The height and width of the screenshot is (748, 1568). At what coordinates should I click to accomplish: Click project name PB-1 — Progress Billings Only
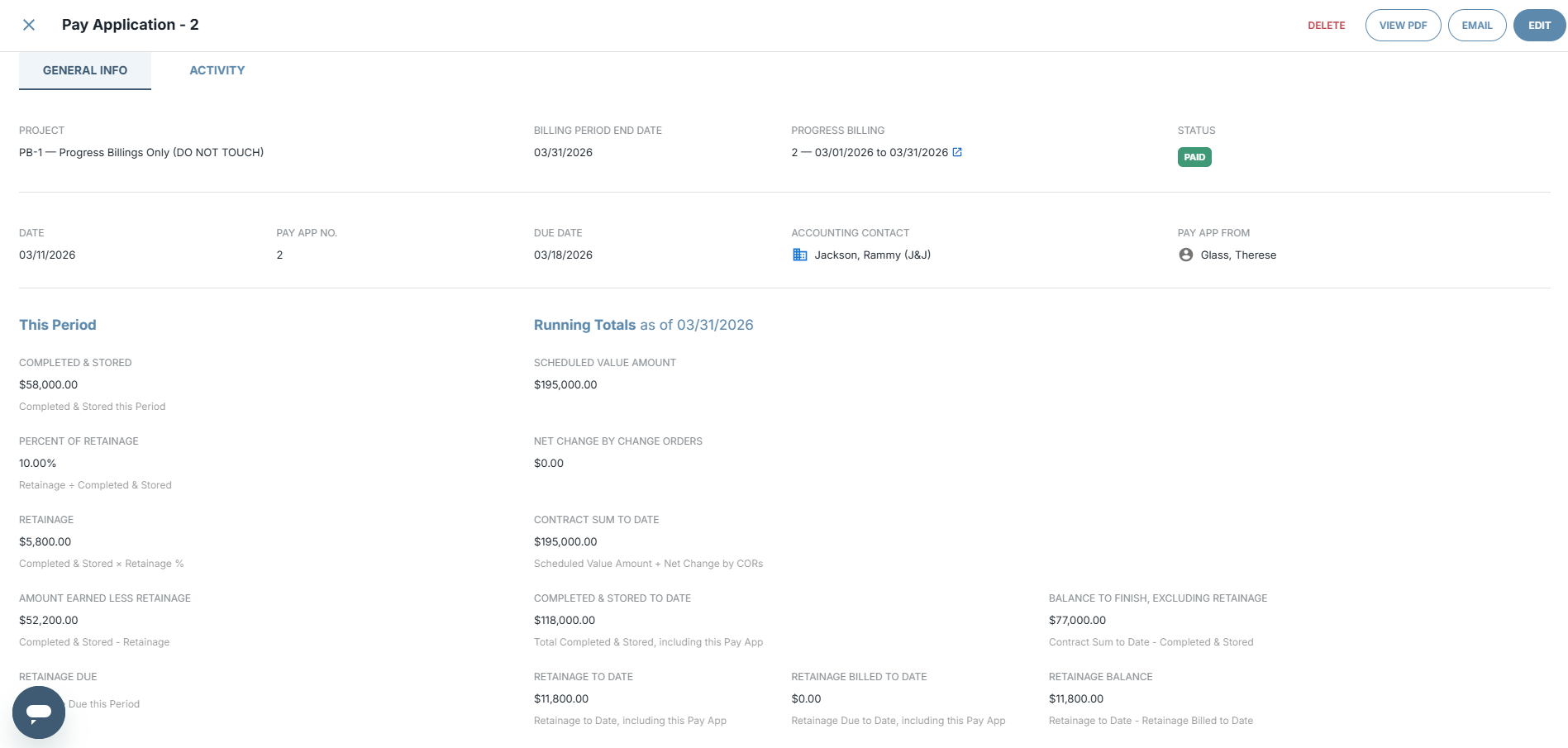tap(141, 152)
